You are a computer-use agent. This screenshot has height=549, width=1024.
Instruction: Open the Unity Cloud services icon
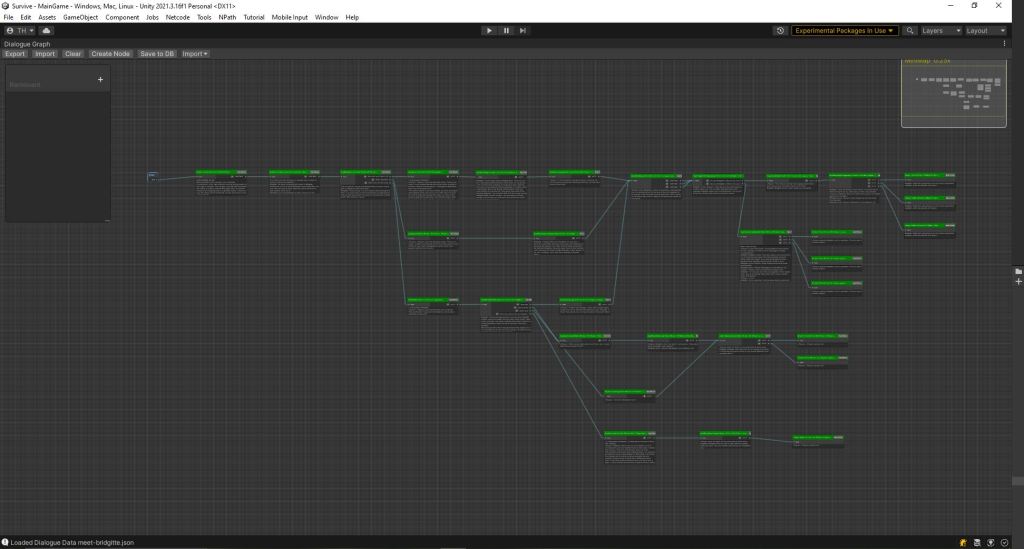pos(46,31)
